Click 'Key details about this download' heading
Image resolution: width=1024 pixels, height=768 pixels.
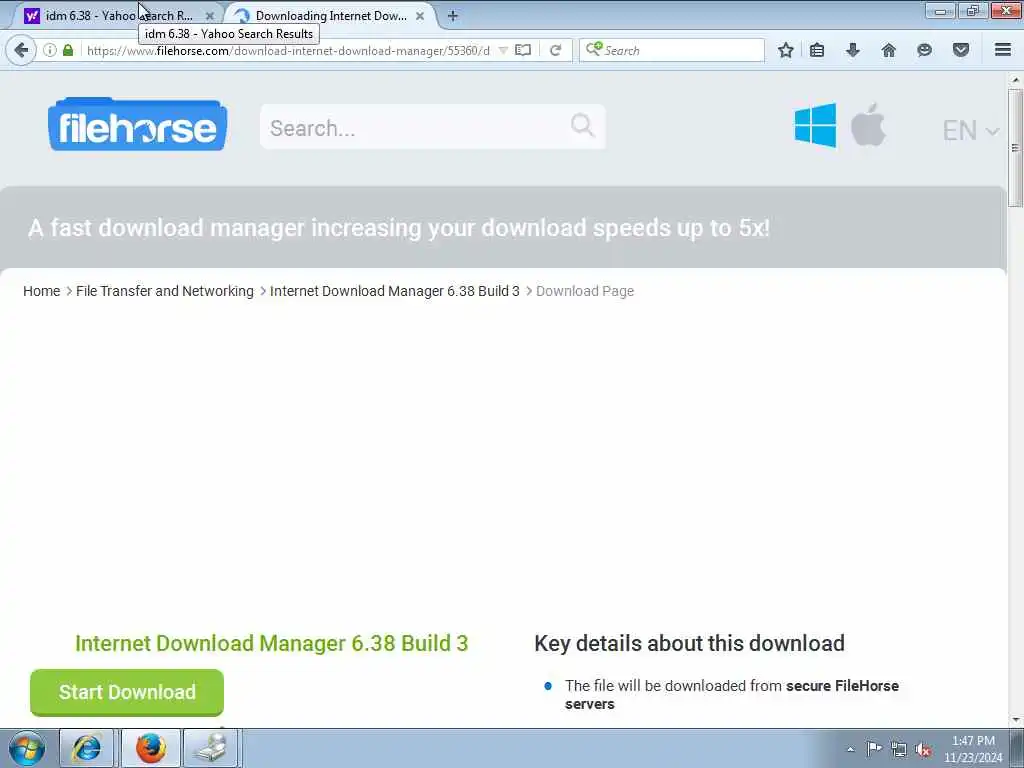pyautogui.click(x=689, y=643)
